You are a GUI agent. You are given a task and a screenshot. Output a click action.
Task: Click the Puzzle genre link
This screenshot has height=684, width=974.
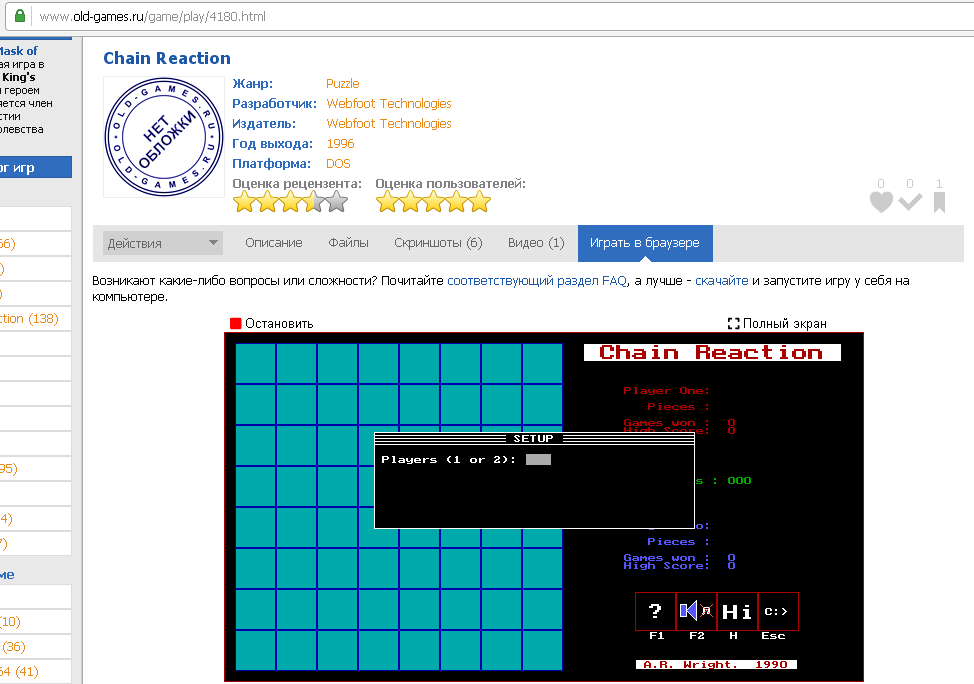point(342,83)
